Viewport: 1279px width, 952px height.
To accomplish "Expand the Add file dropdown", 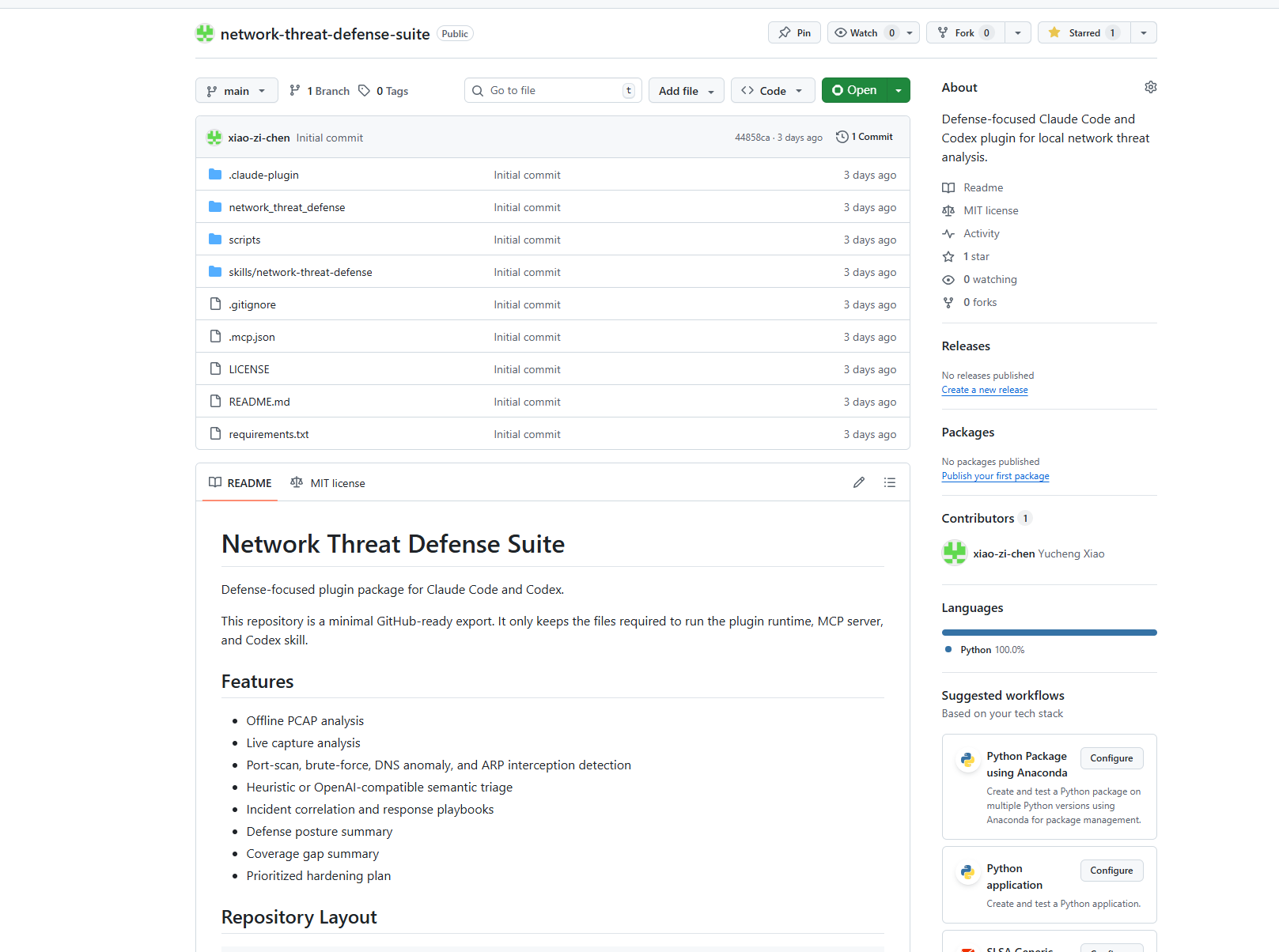I will pos(685,90).
